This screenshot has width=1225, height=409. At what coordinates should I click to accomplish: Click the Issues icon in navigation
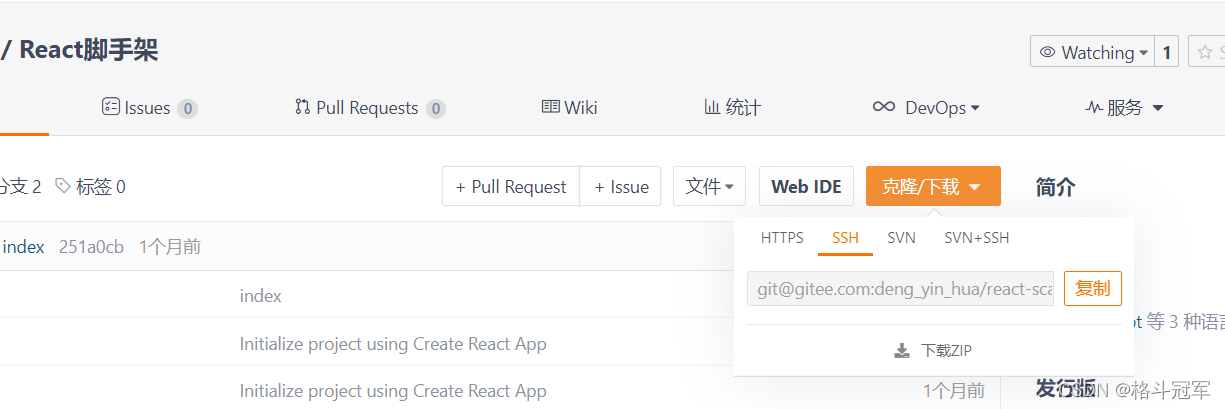pyautogui.click(x=111, y=106)
